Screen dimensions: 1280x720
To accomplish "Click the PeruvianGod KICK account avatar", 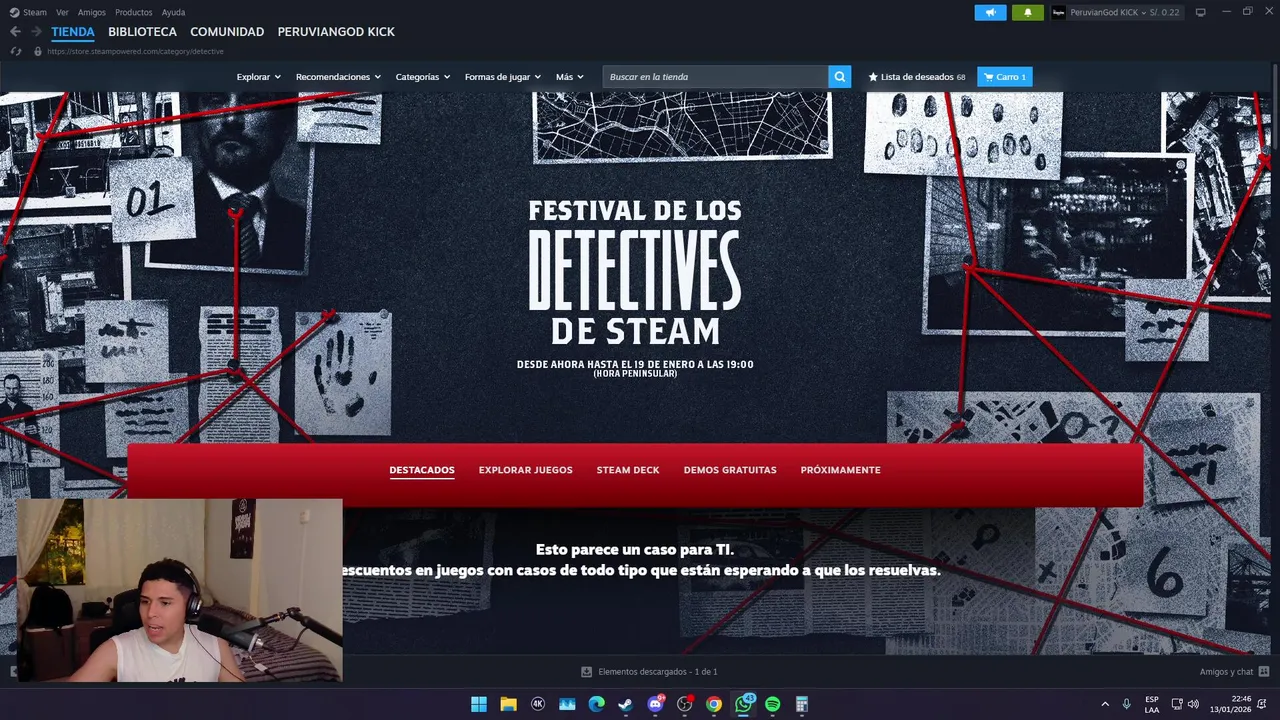I will (x=1059, y=12).
